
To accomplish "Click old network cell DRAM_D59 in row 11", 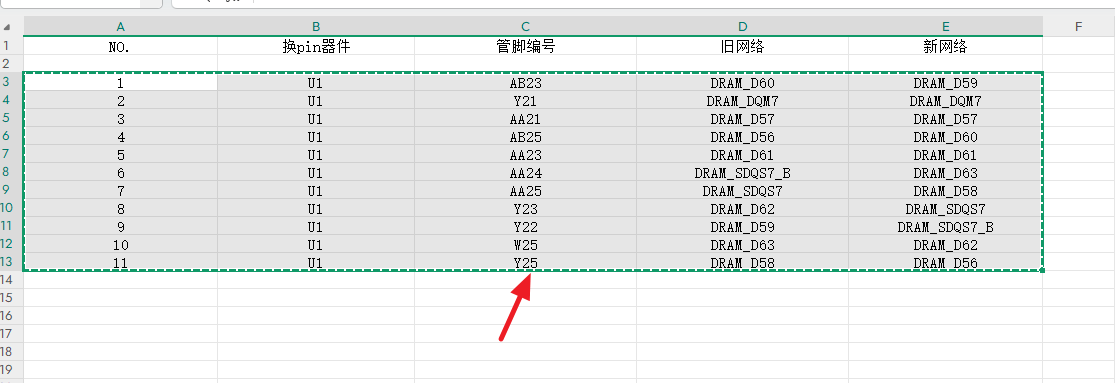I will coord(742,227).
